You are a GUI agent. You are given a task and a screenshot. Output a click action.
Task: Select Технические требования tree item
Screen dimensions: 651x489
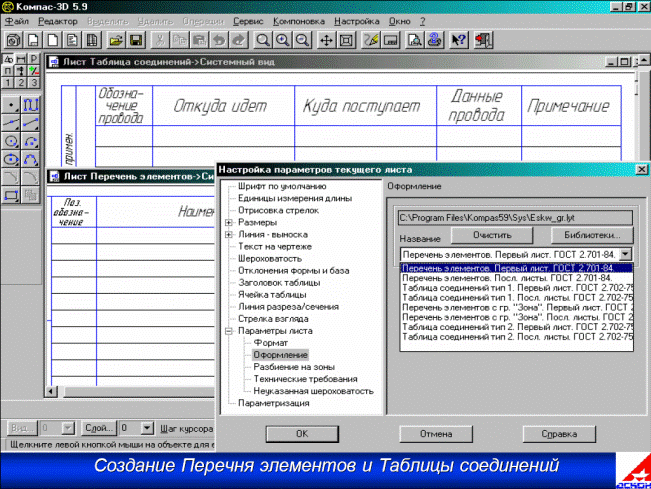click(306, 379)
